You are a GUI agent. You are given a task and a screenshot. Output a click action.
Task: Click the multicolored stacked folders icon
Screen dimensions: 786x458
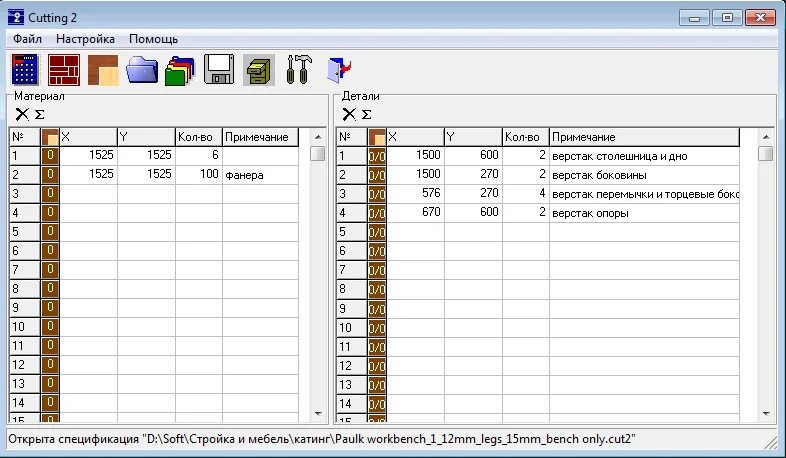[180, 70]
